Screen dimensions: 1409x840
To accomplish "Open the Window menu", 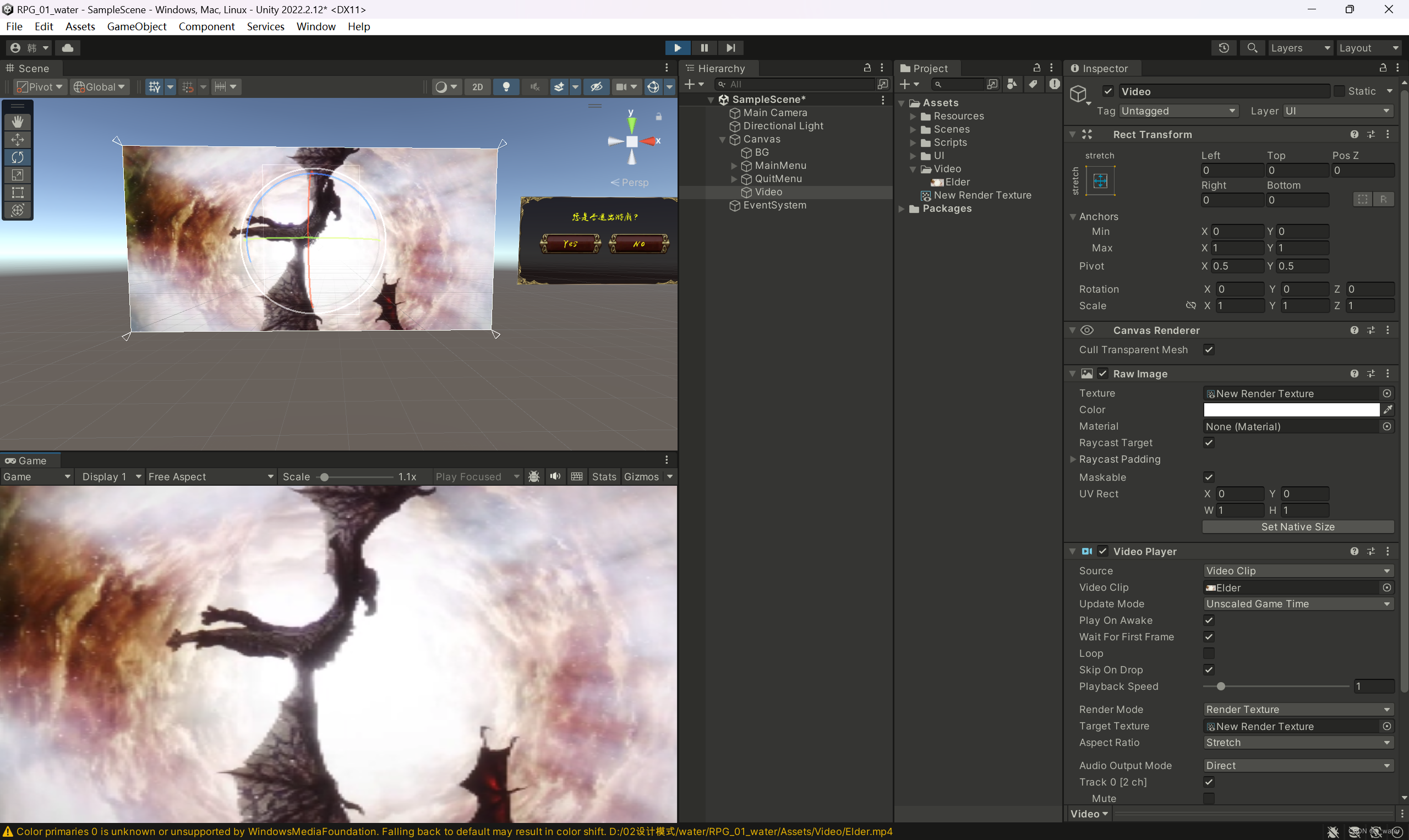I will tap(316, 26).
